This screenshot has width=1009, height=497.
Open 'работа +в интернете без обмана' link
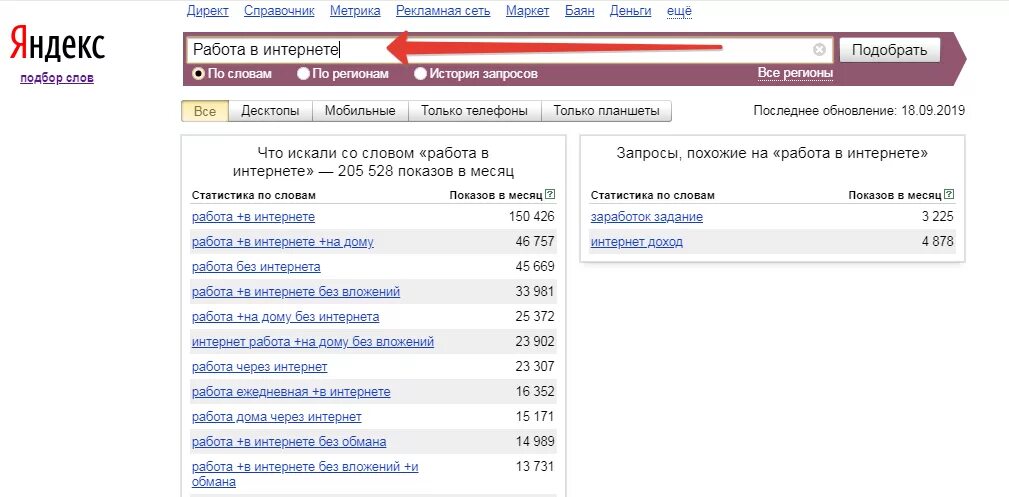(x=289, y=442)
